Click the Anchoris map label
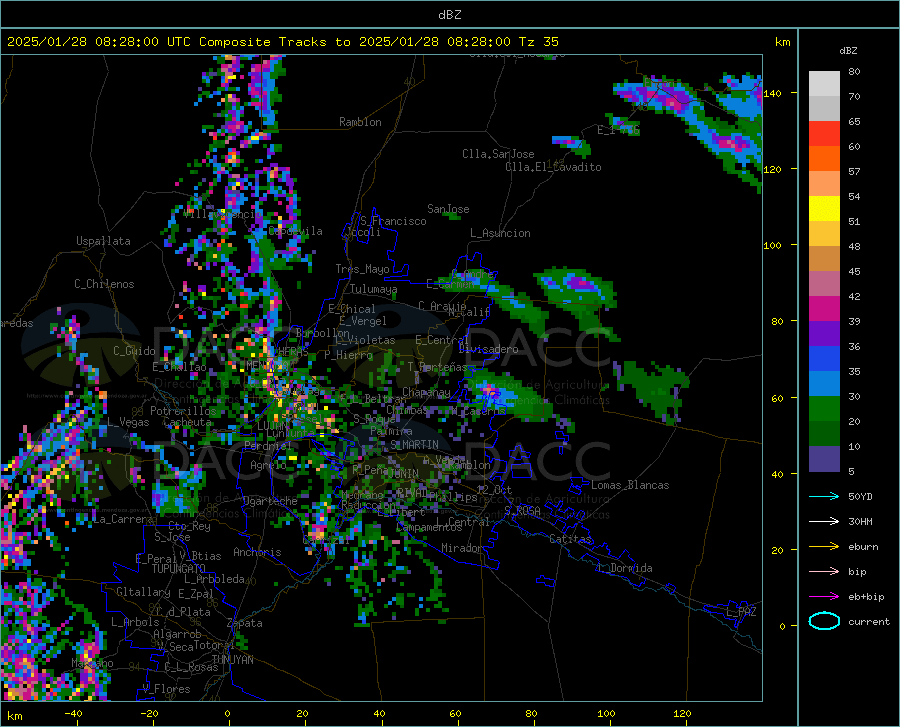 (x=257, y=553)
